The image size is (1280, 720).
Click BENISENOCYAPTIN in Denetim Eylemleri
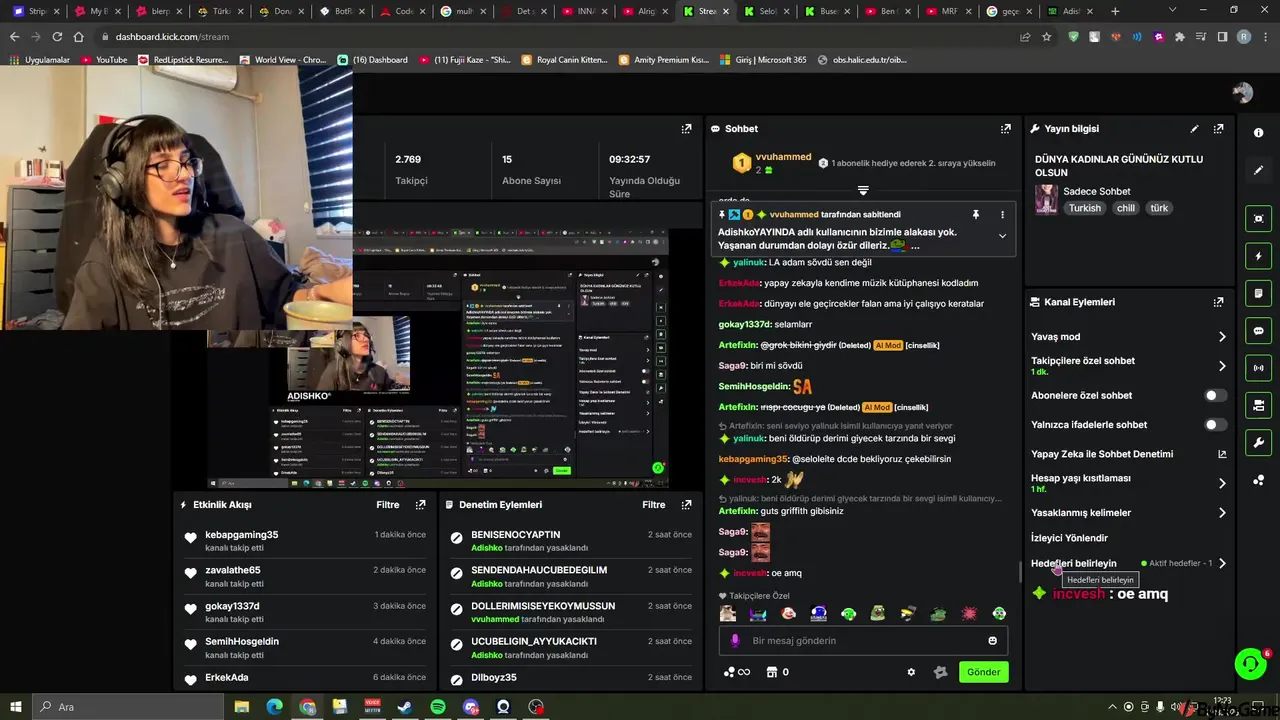coord(516,535)
